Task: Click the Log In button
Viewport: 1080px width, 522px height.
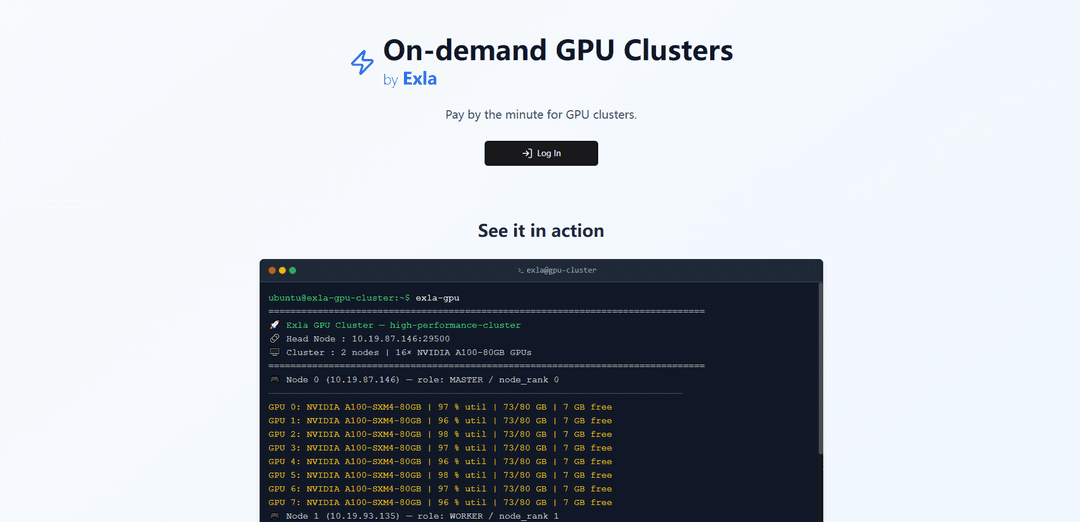Action: coord(541,153)
